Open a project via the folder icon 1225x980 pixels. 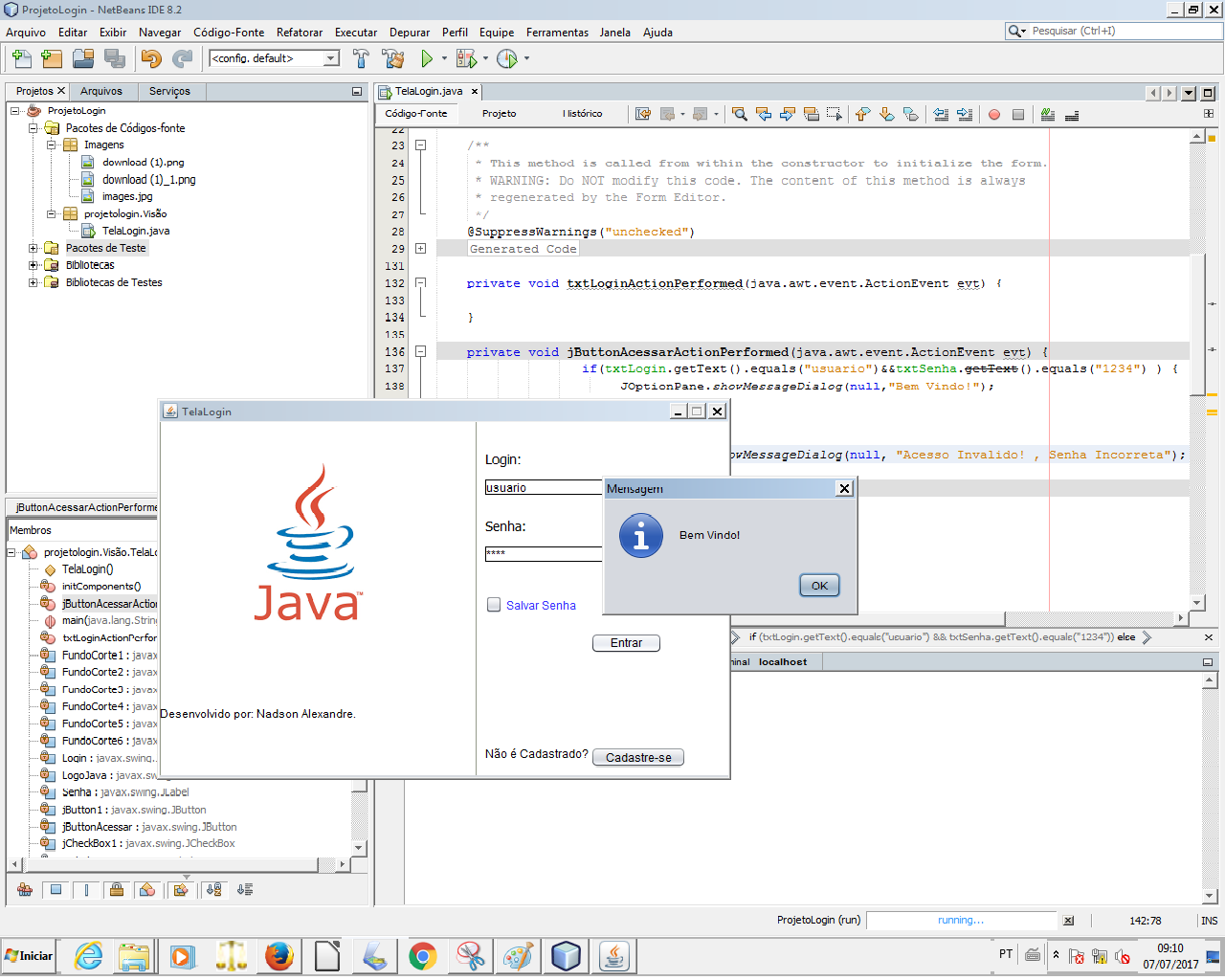coord(83,59)
